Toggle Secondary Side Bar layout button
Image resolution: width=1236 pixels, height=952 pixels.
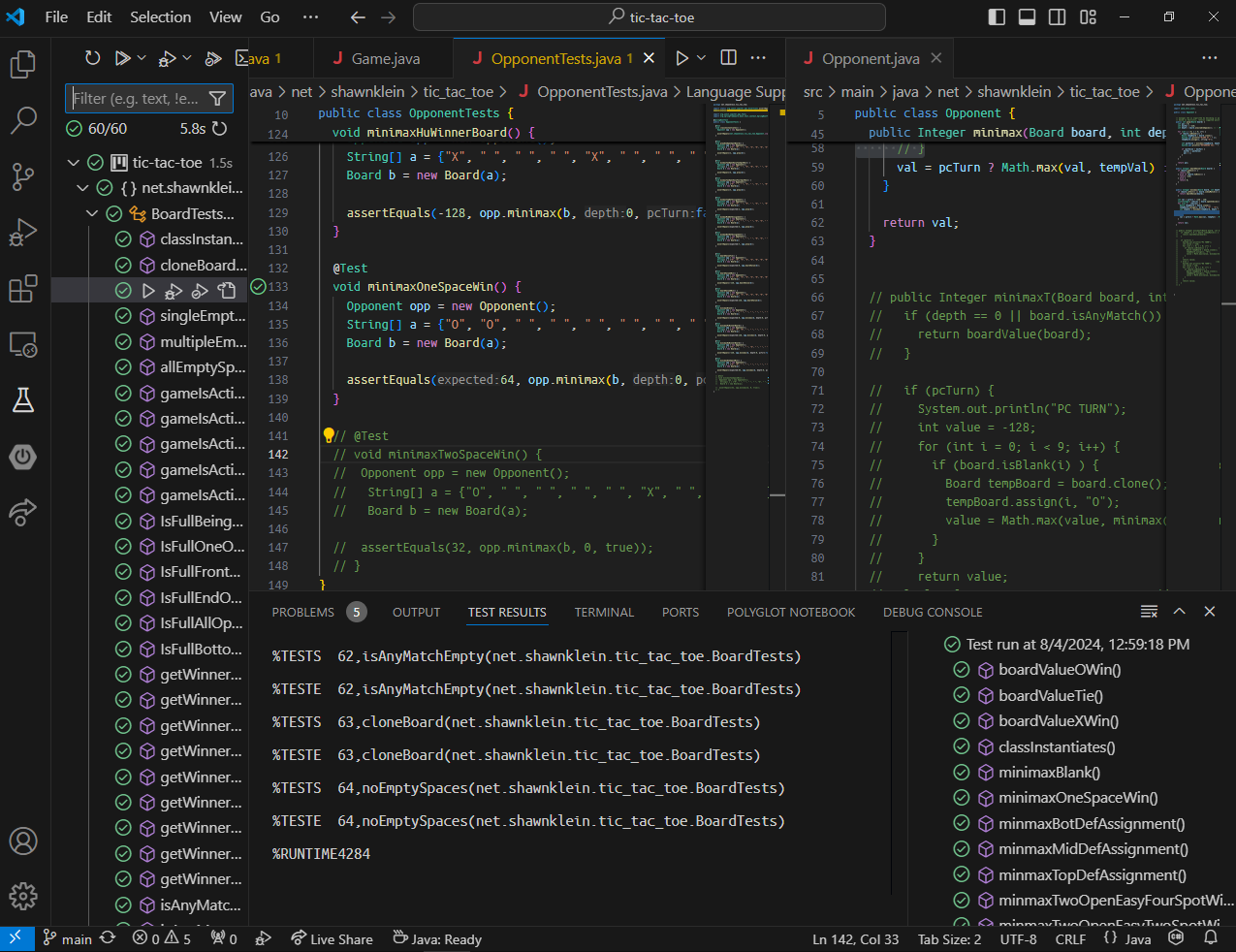coord(1058,17)
